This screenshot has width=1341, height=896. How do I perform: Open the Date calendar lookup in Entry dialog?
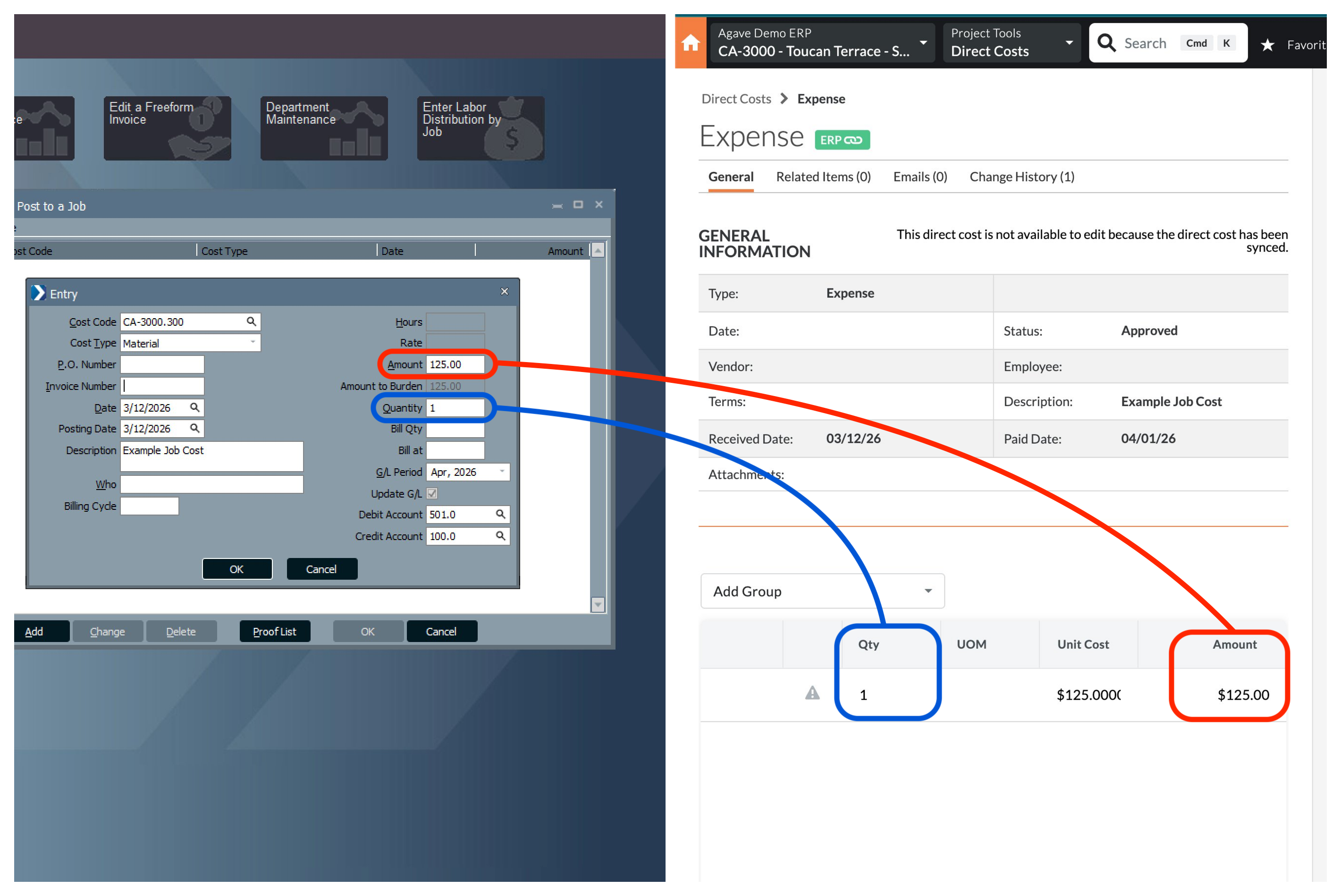[195, 407]
